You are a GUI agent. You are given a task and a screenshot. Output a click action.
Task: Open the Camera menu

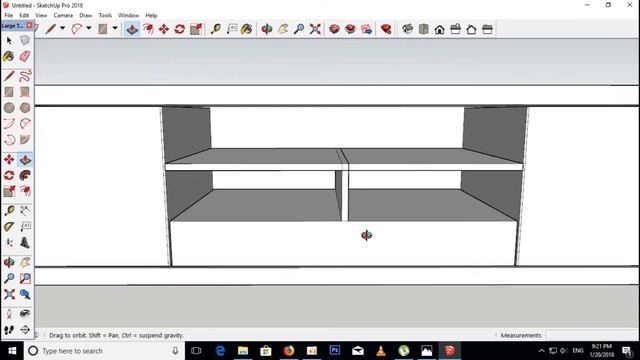pyautogui.click(x=63, y=15)
